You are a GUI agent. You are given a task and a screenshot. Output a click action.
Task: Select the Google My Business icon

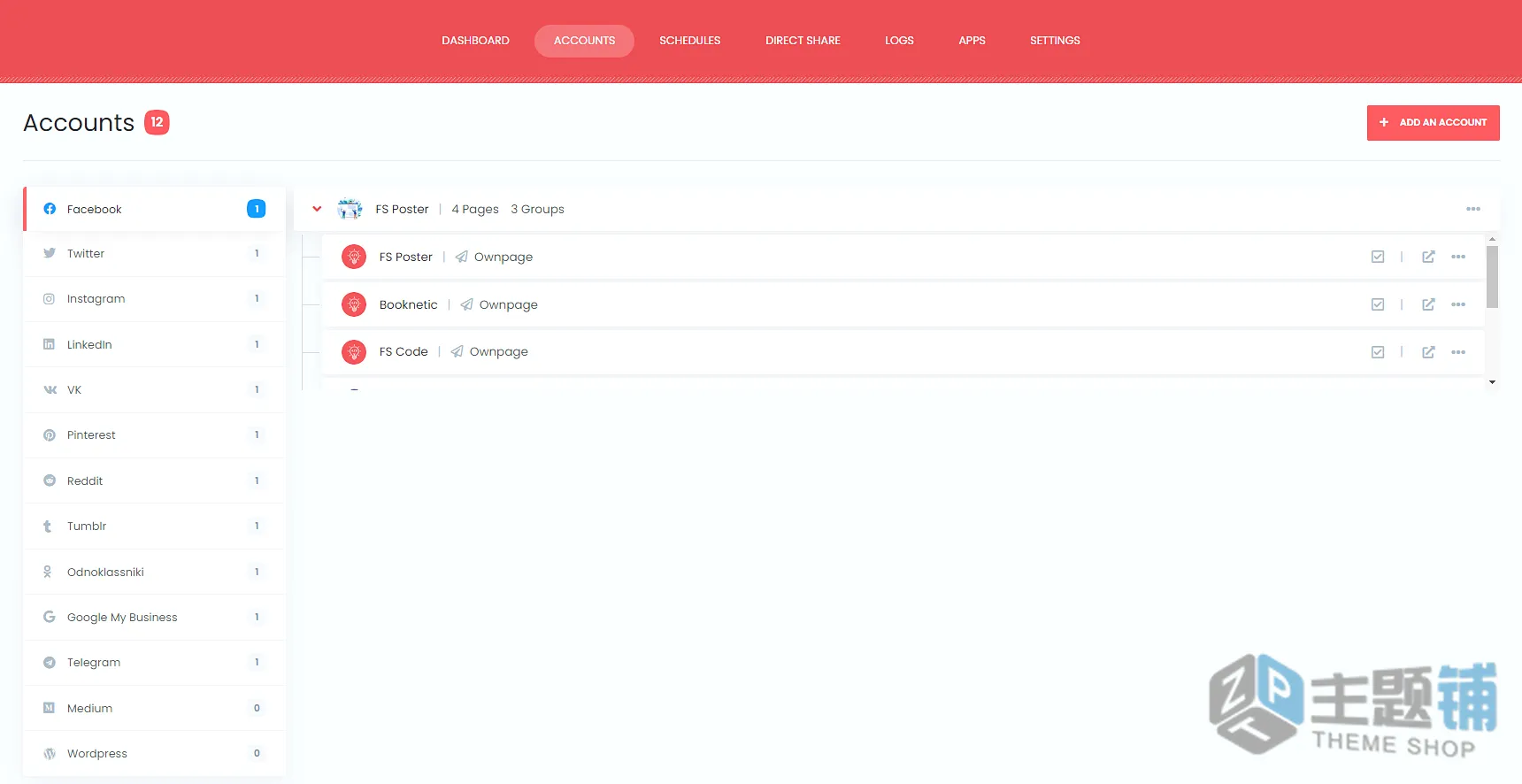tap(50, 617)
